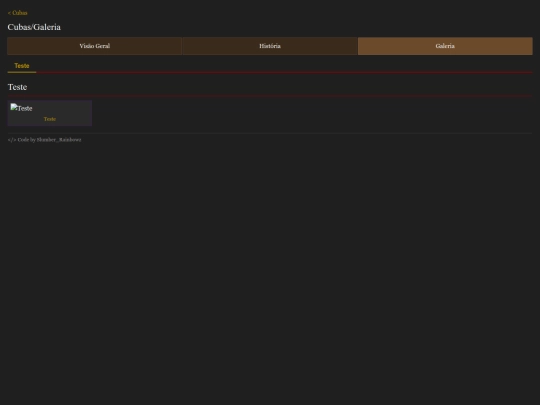Select the yellow Teste sub-tab
The height and width of the screenshot is (405, 540).
22,66
